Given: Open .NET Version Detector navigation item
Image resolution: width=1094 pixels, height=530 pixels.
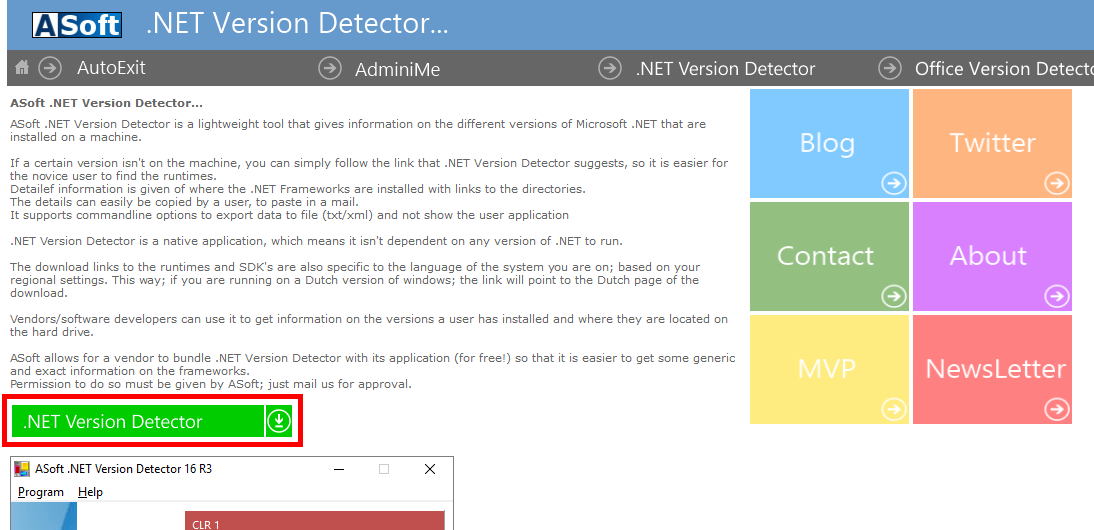Looking at the screenshot, I should [x=725, y=69].
